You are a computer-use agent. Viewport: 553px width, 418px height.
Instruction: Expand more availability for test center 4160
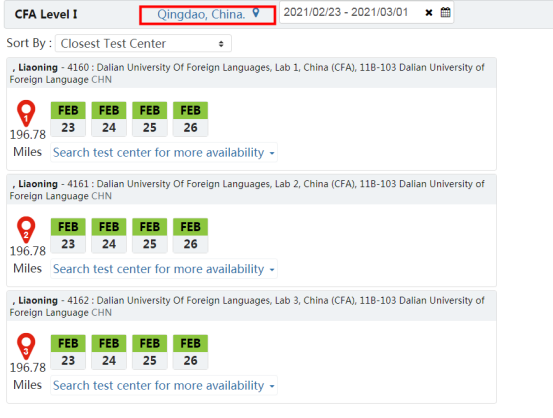[x=164, y=152]
